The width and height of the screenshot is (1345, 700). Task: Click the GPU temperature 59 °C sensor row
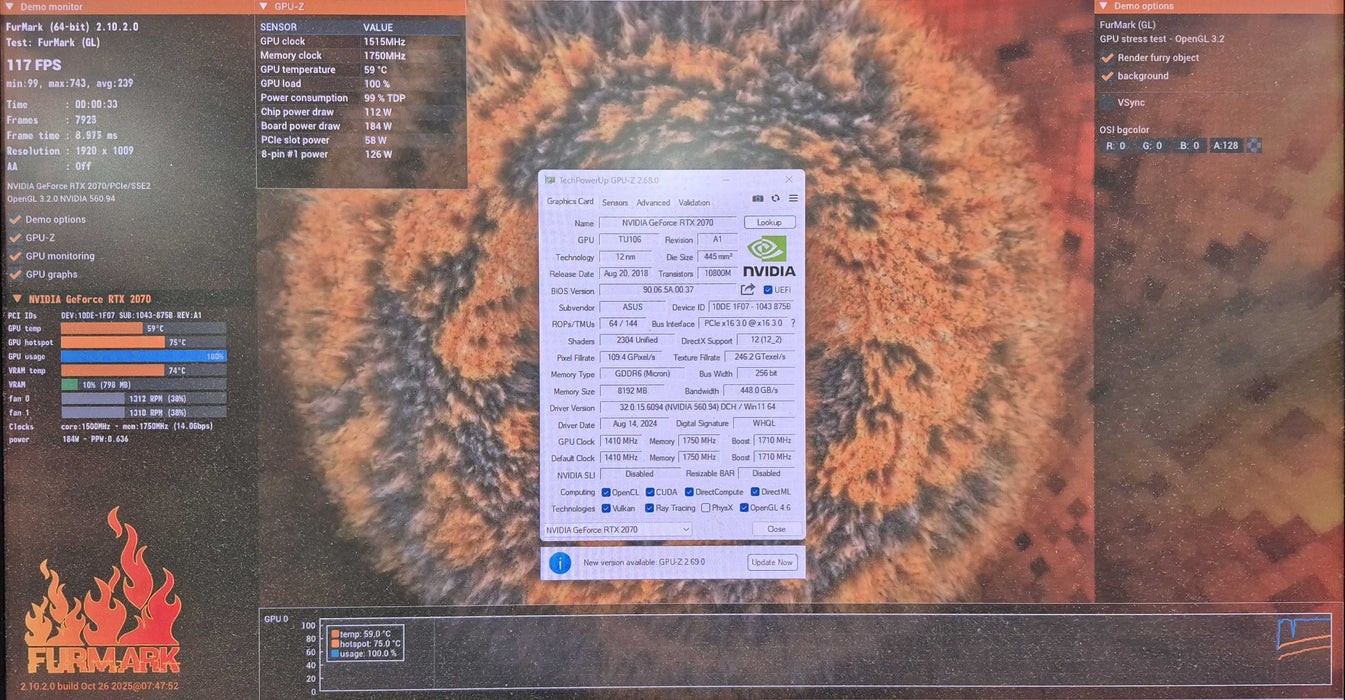click(361, 70)
